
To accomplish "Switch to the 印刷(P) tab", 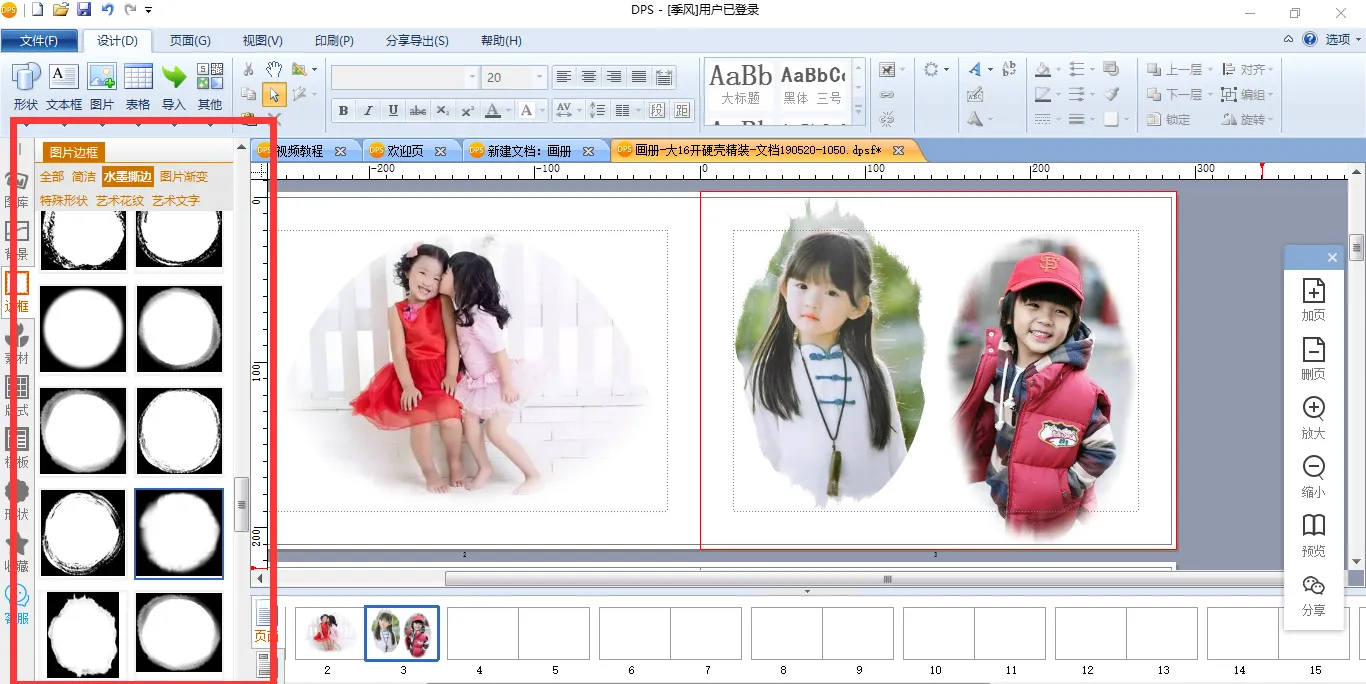I will (334, 41).
